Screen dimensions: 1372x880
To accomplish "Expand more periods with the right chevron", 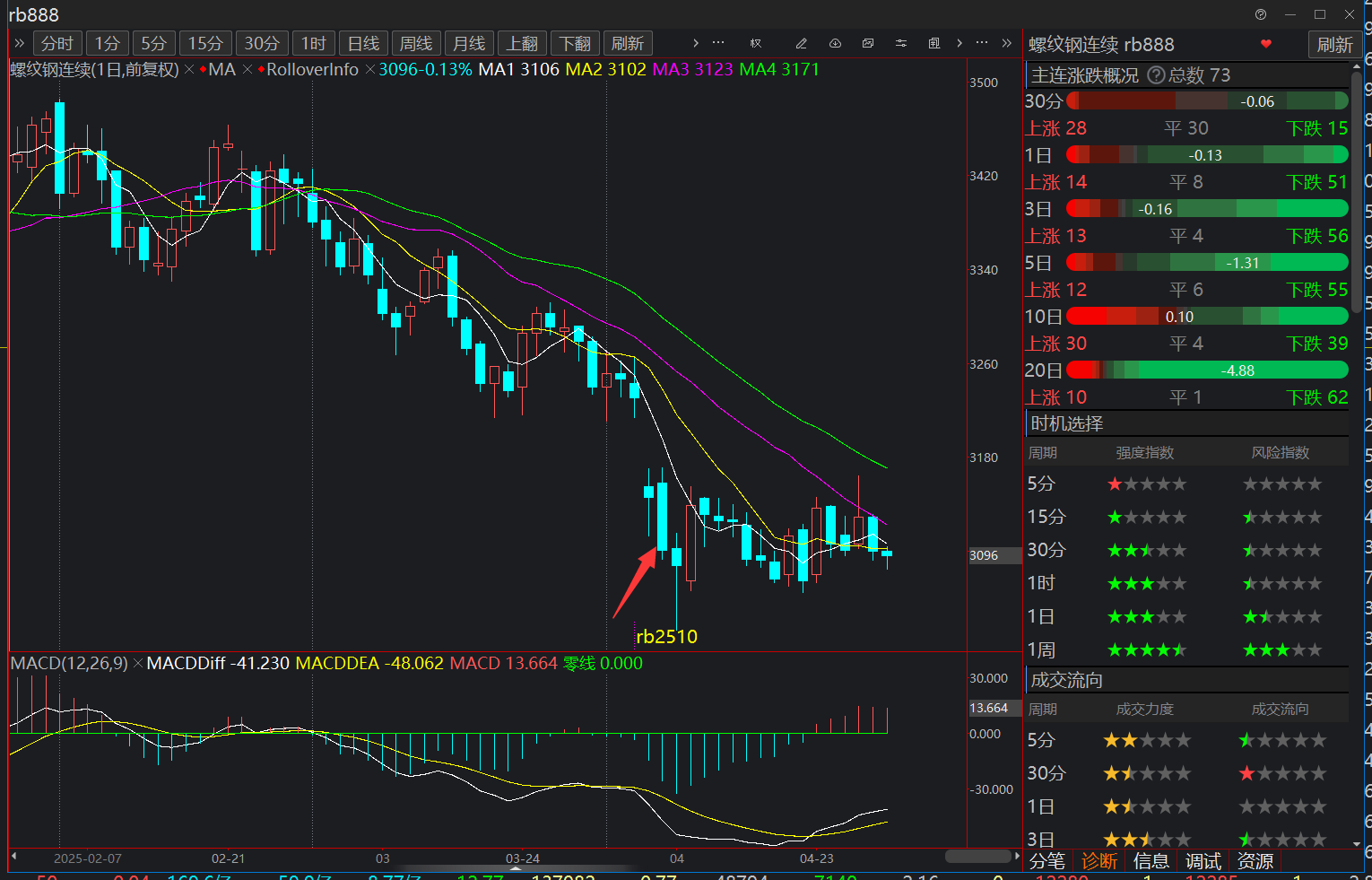I will click(x=696, y=43).
